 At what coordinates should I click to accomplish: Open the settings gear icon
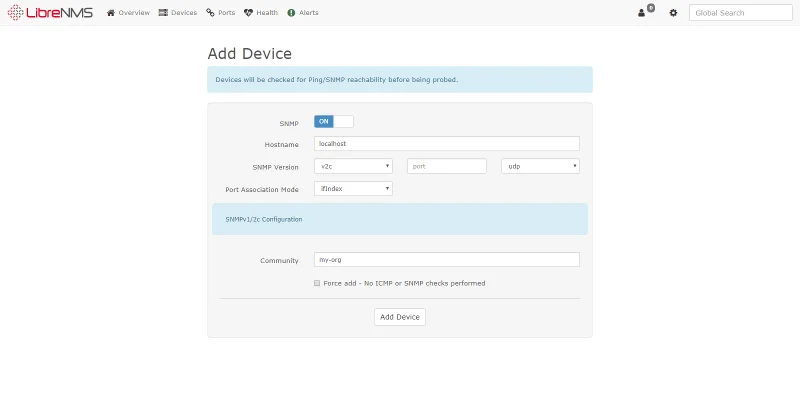673,13
